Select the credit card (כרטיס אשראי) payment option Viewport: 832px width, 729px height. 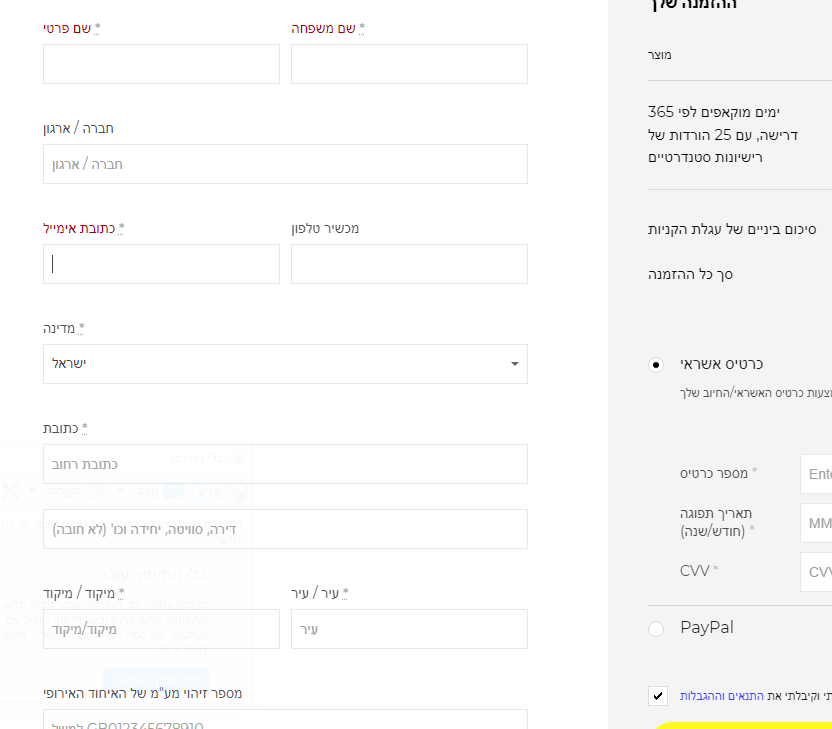coord(656,365)
